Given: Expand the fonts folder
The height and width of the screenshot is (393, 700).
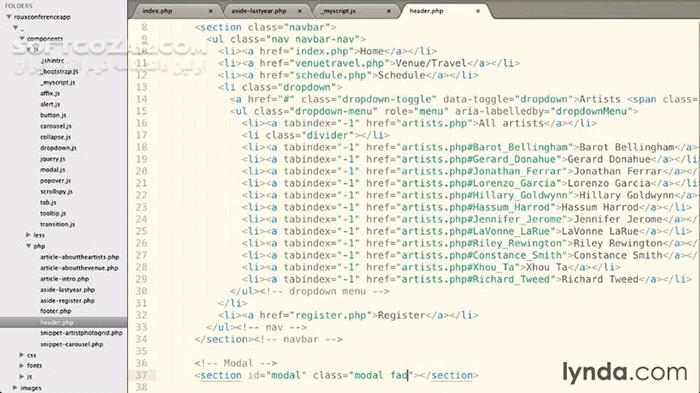Looking at the screenshot, I should [21, 366].
